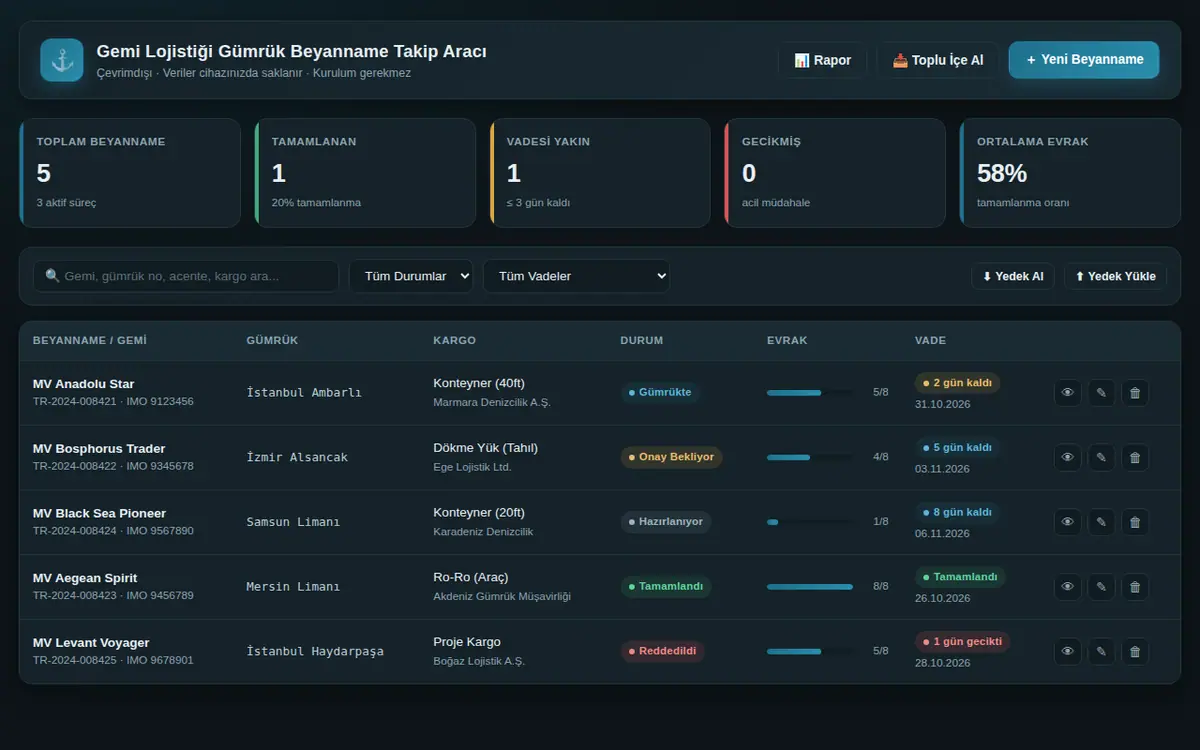
Task: View details of MV Anadolu Star
Action: pos(1067,393)
